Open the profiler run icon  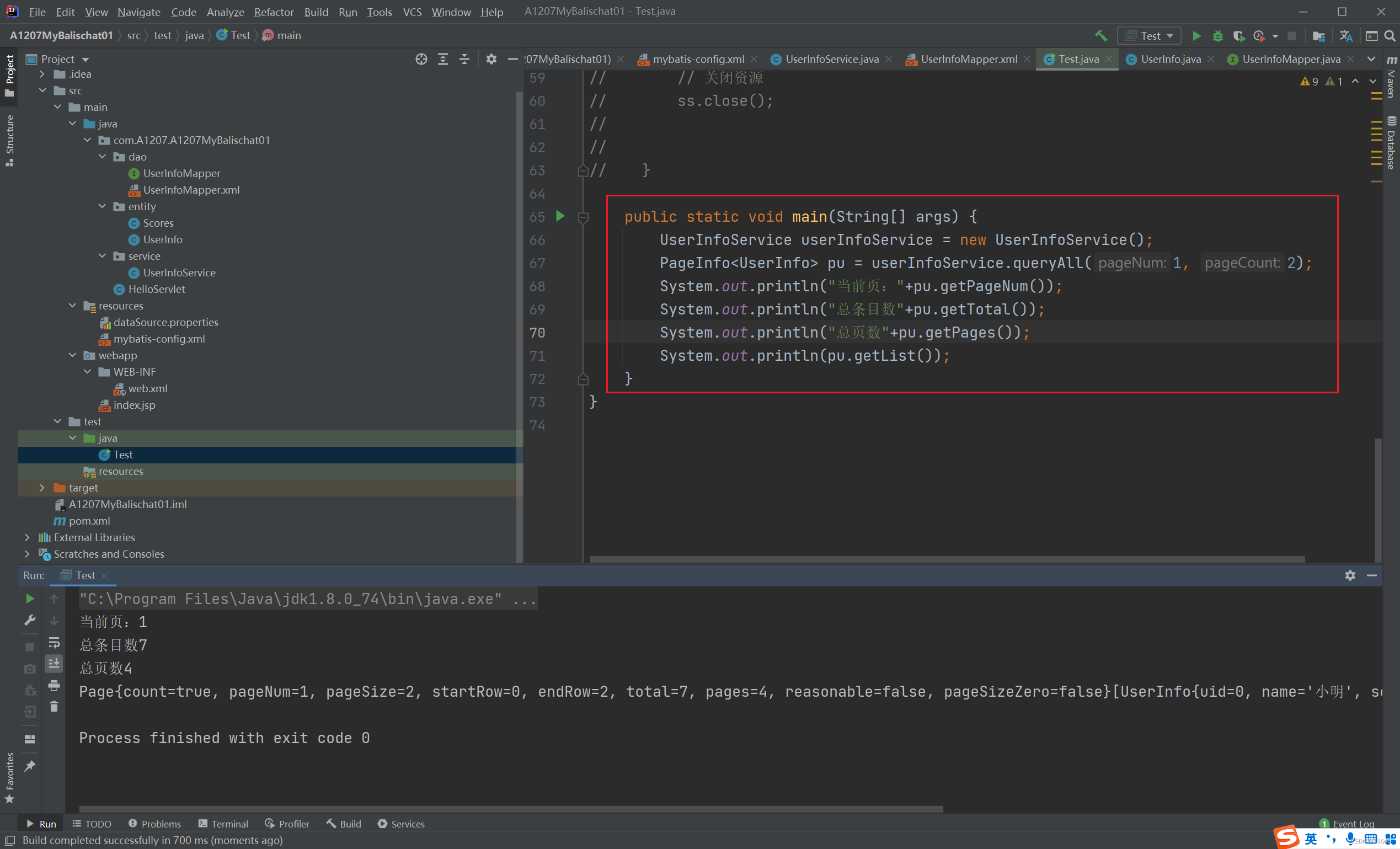coord(1259,36)
